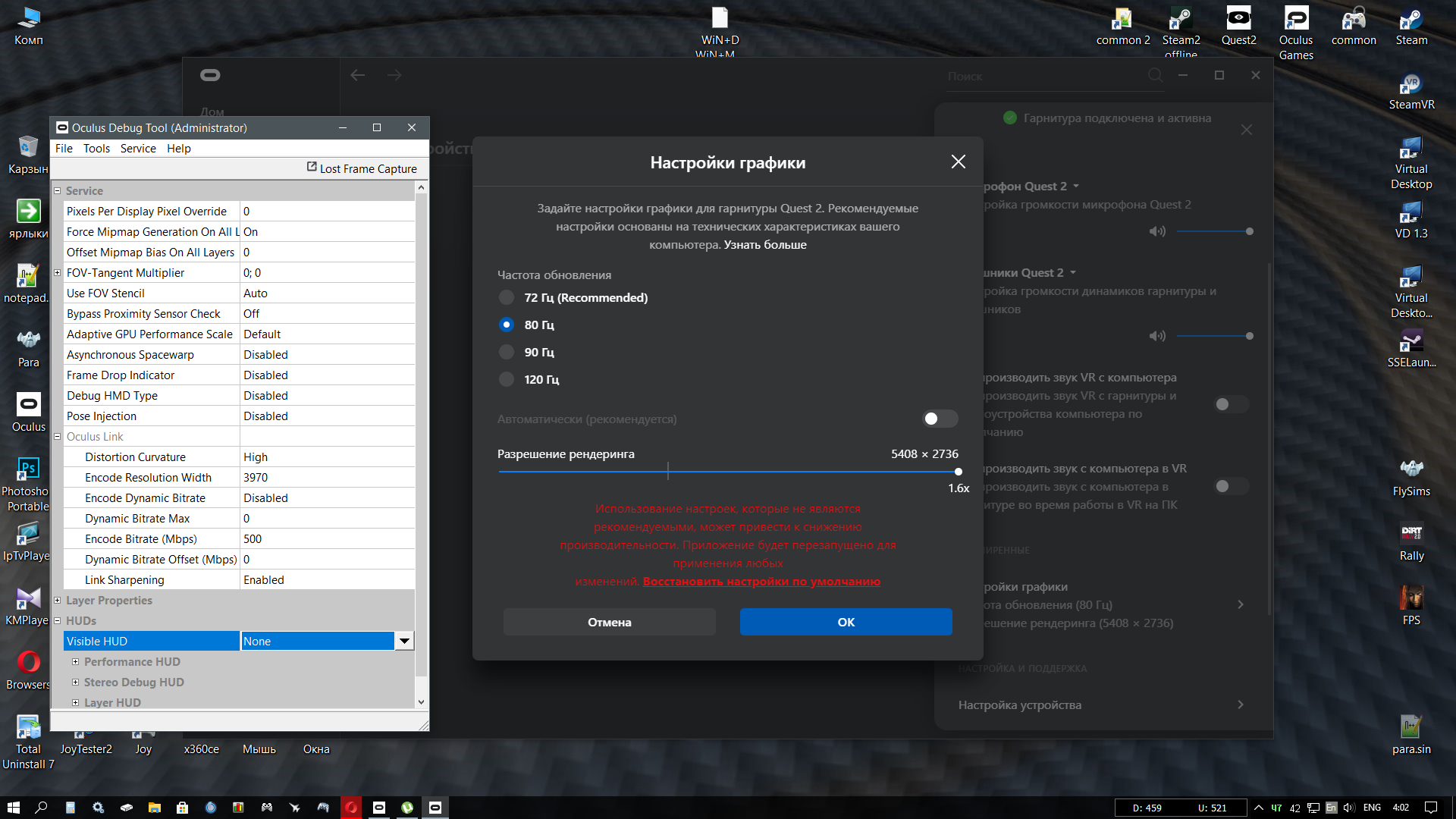Open the Quest2 desktop icon
The height and width of the screenshot is (819, 1456).
(1238, 27)
